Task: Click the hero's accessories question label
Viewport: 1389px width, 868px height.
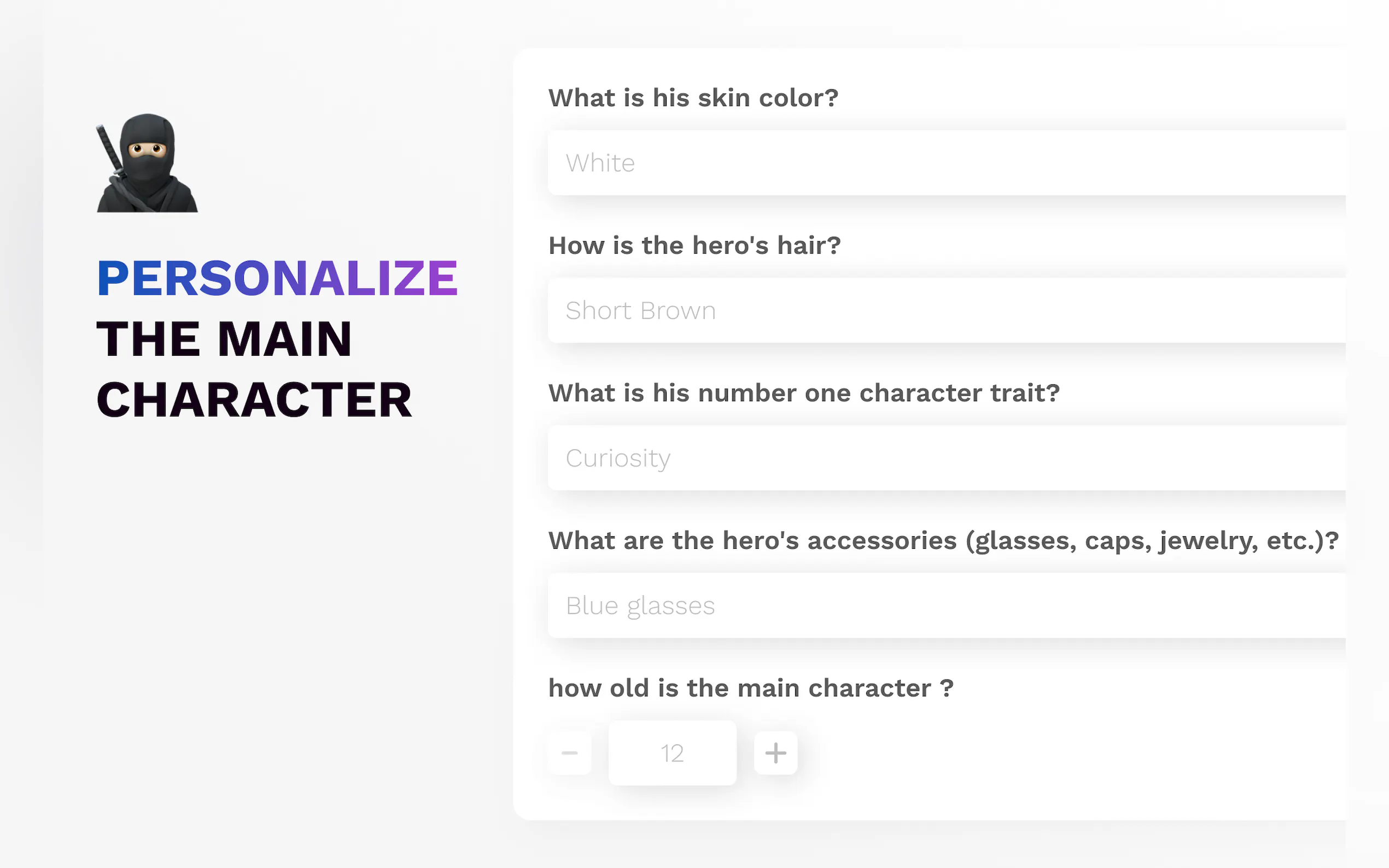Action: (x=943, y=541)
